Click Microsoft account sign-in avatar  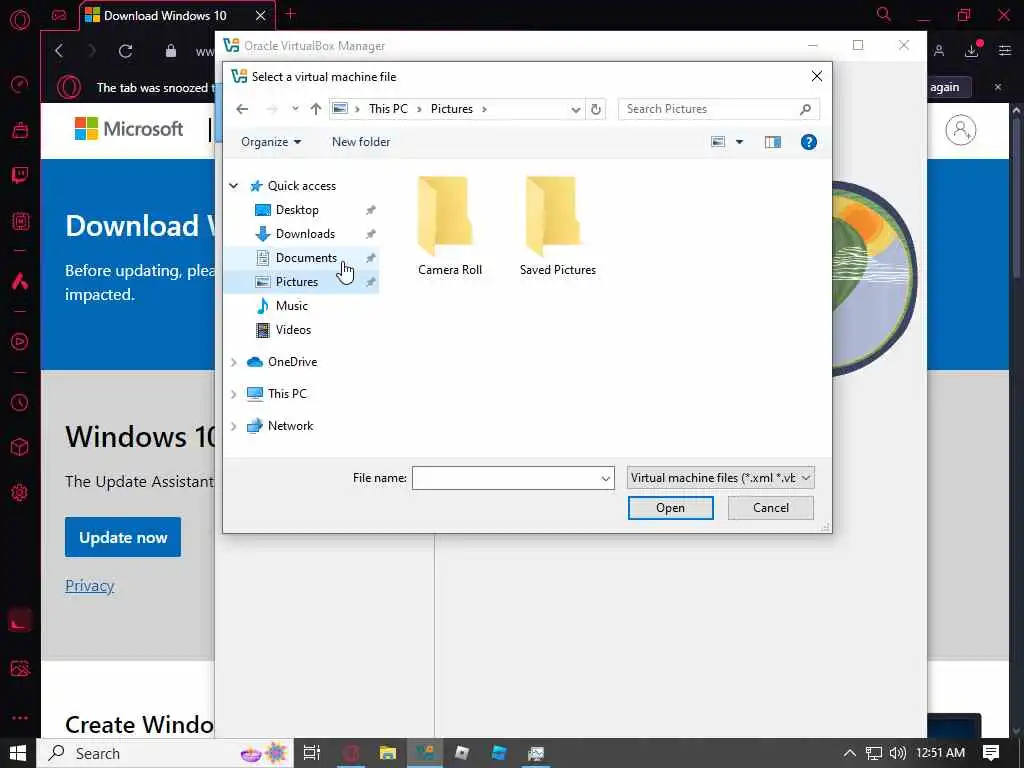click(961, 130)
